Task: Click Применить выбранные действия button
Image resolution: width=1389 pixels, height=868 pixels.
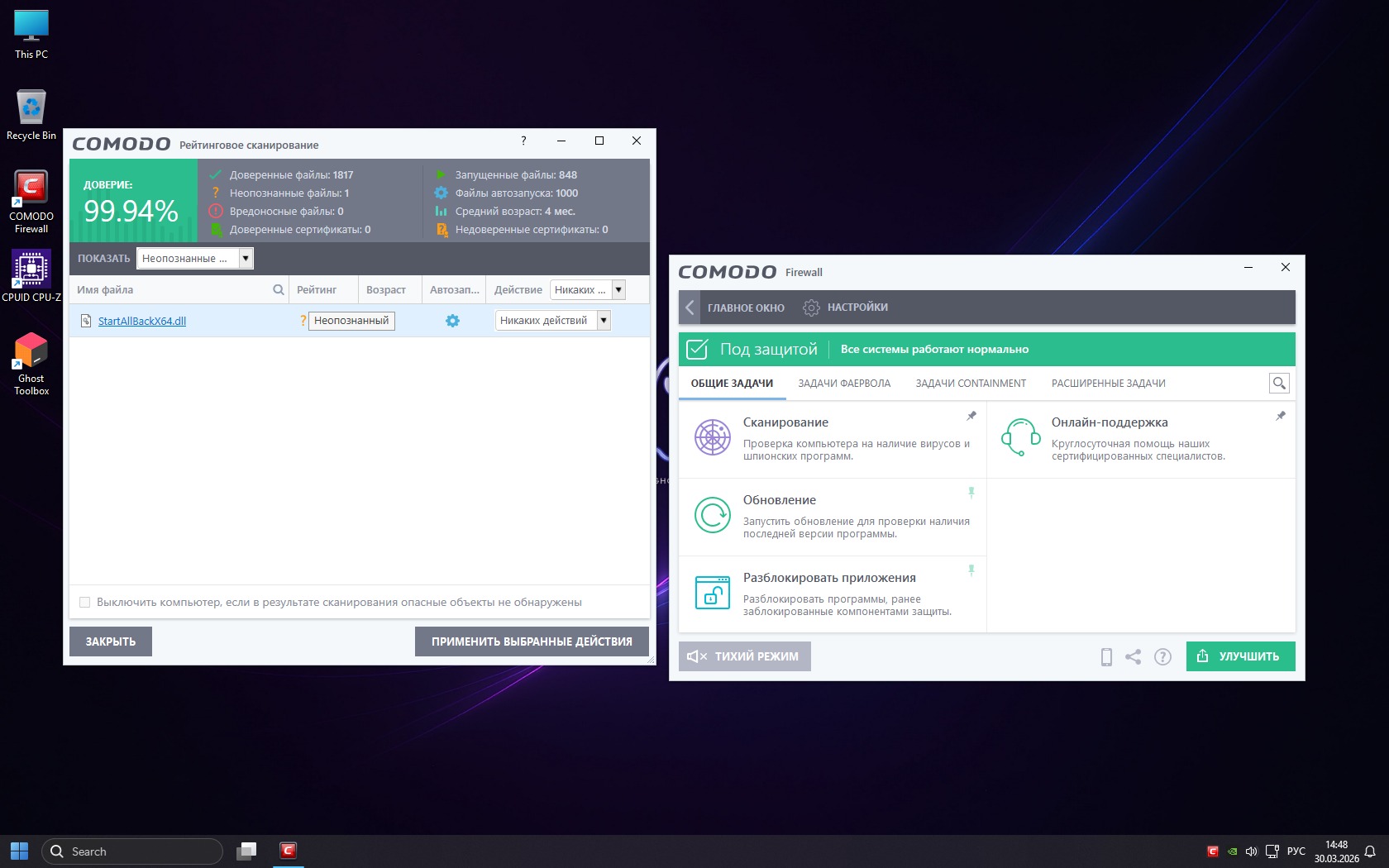Action: click(532, 641)
